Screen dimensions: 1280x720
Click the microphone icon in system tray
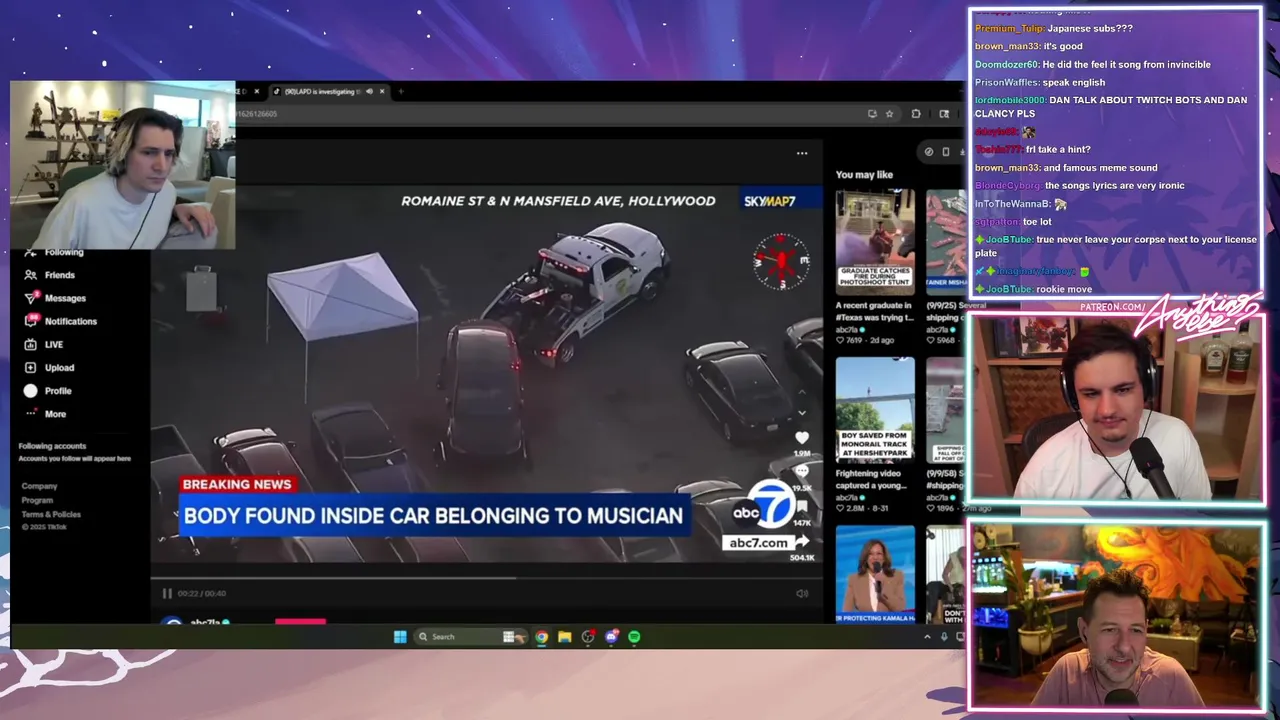coord(944,636)
